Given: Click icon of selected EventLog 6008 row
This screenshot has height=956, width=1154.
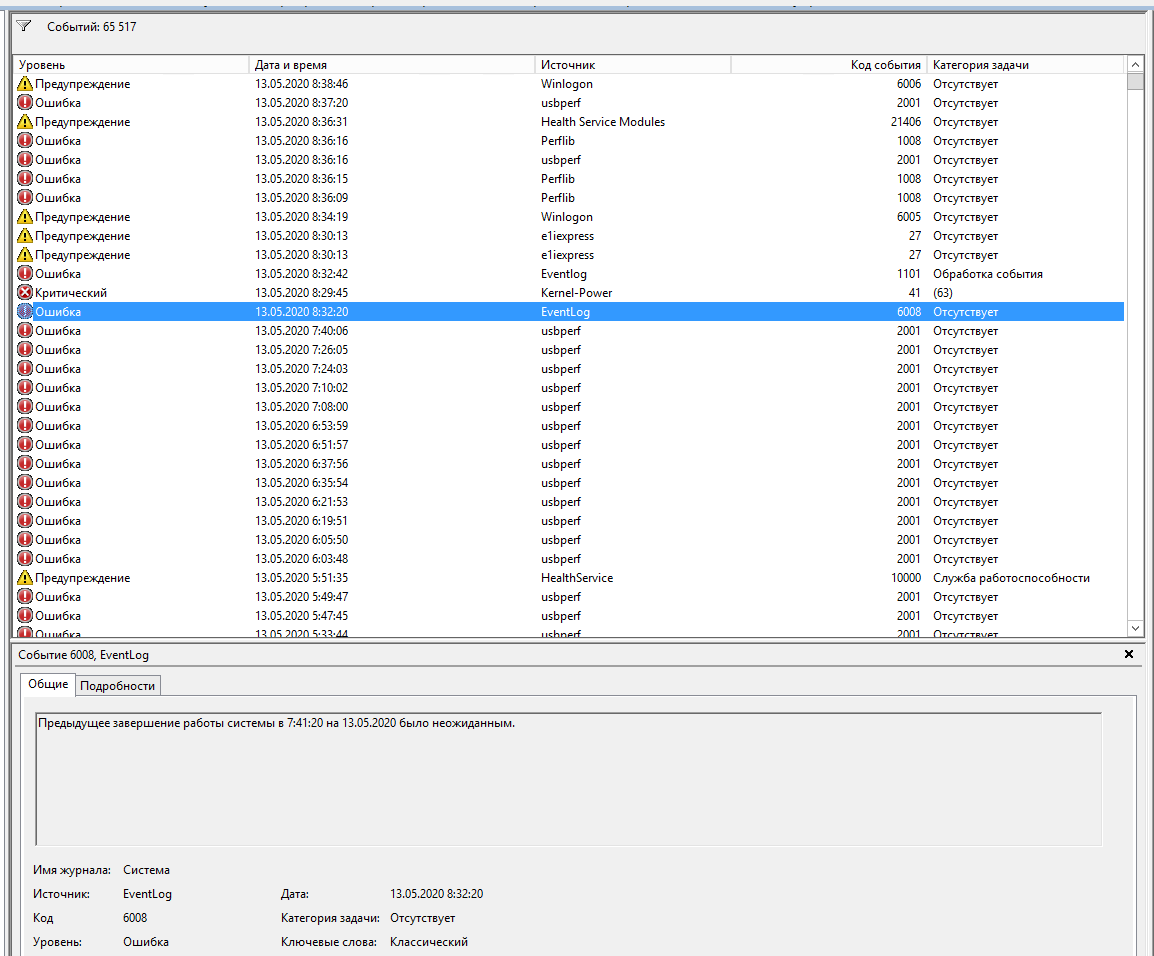Looking at the screenshot, I should click(x=25, y=312).
